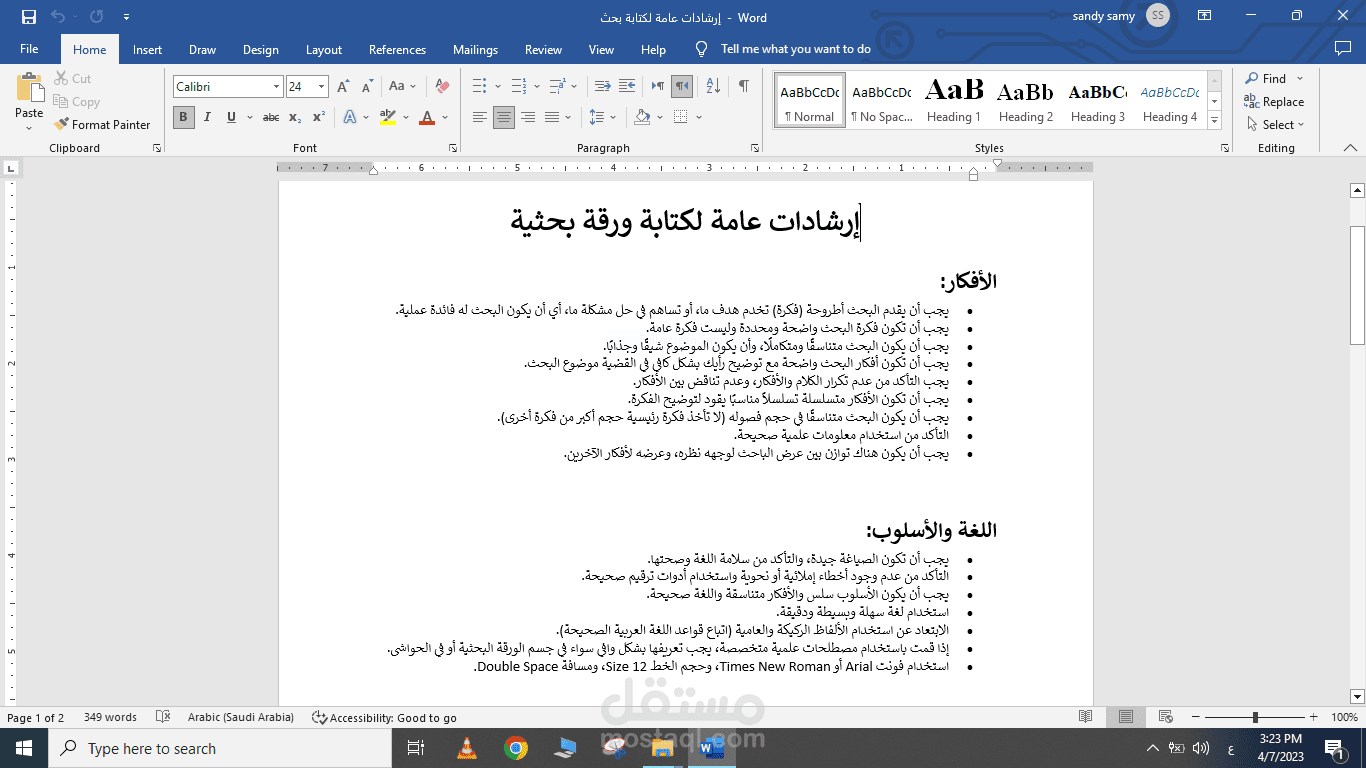This screenshot has height=768, width=1366.
Task: Toggle center alignment
Action: (x=504, y=117)
